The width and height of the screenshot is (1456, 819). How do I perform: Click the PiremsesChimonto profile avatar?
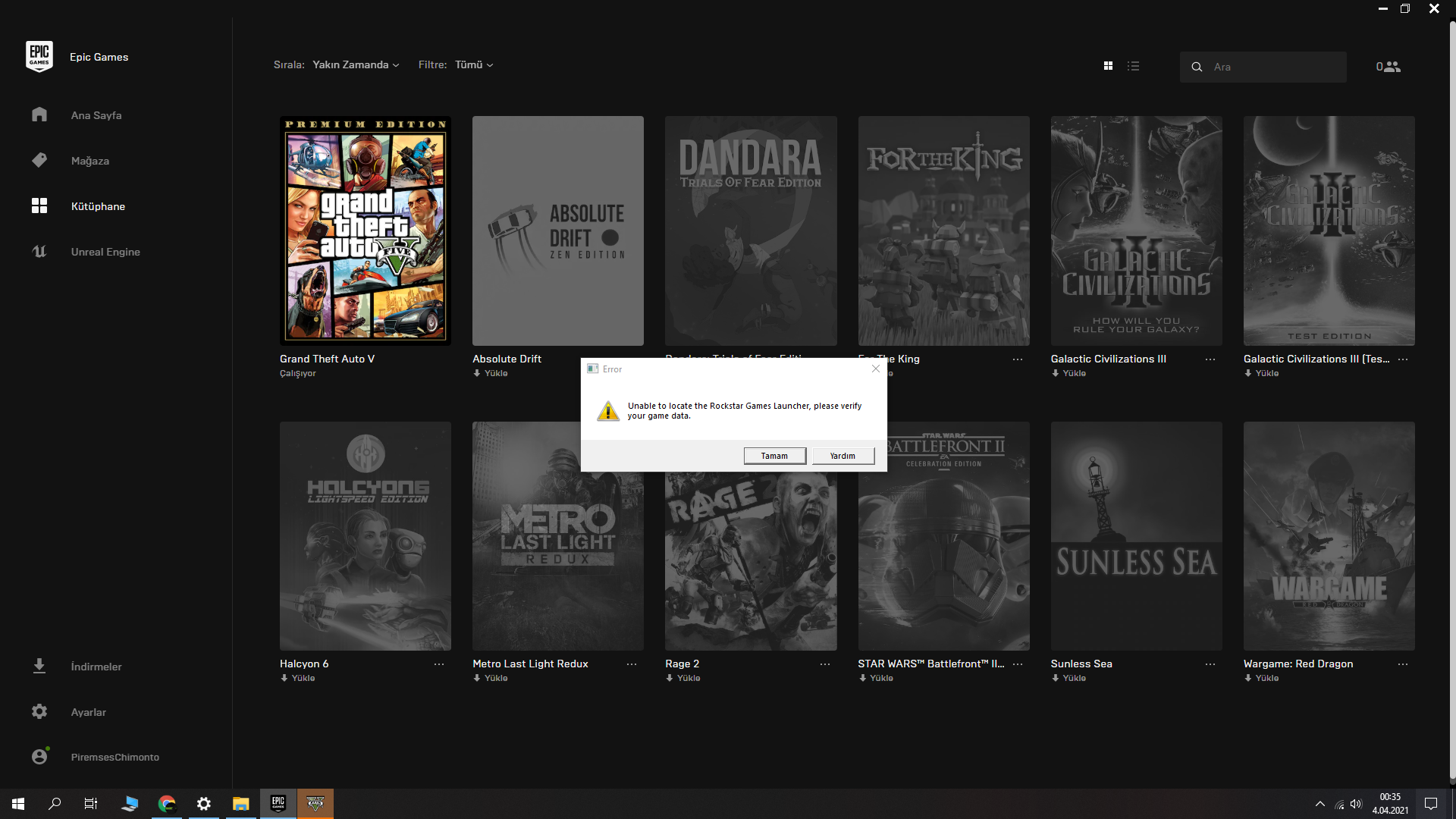coord(39,756)
